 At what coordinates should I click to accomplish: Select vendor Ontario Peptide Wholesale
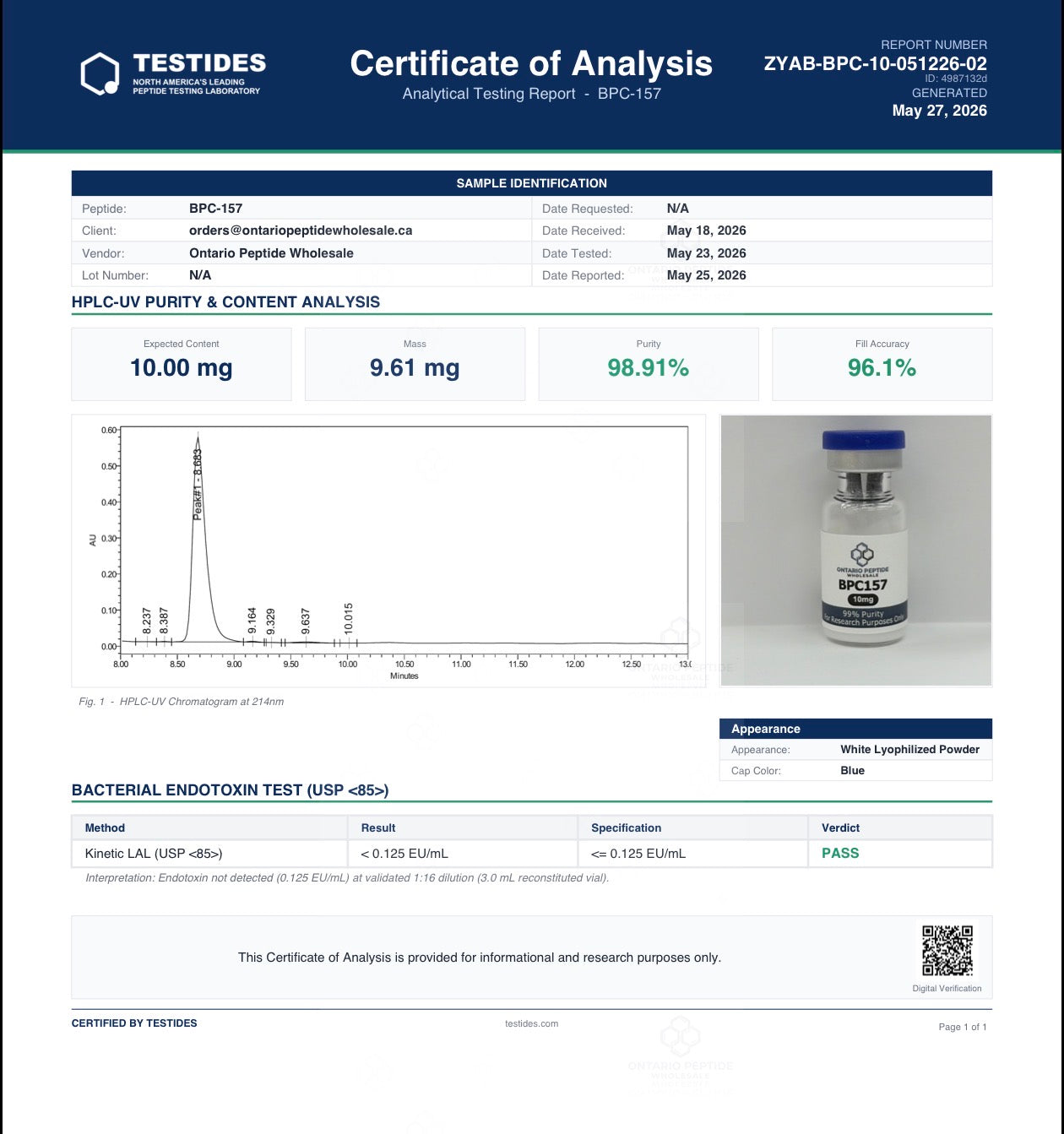(x=271, y=253)
